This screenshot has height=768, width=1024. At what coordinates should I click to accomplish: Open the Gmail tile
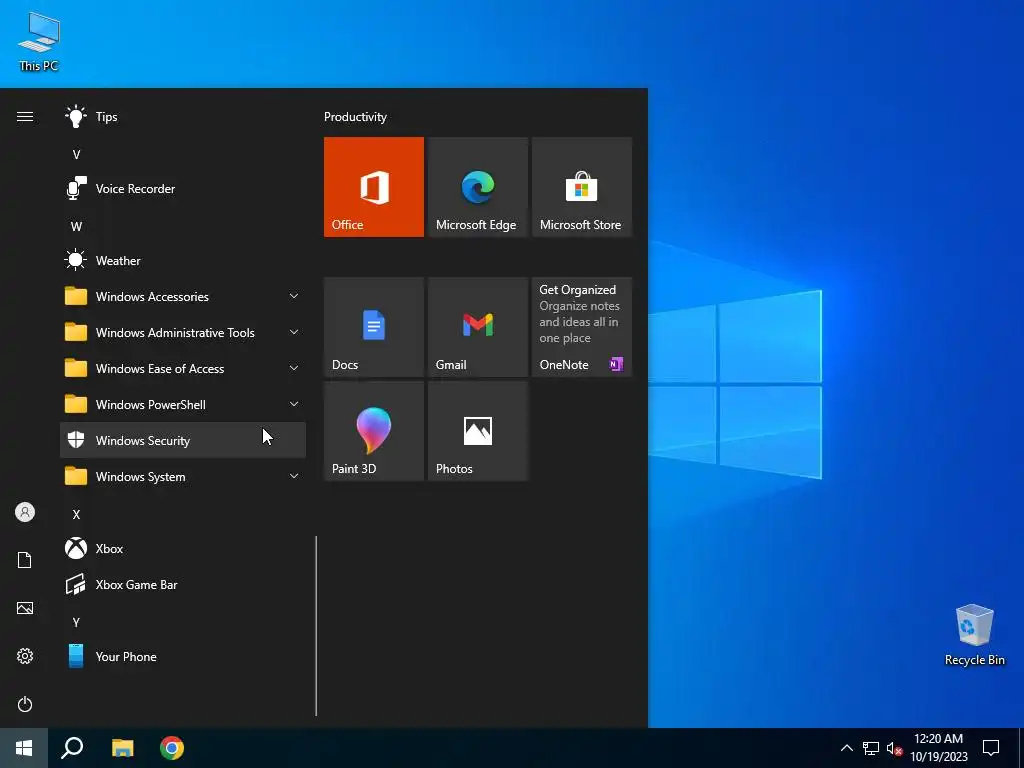(477, 327)
